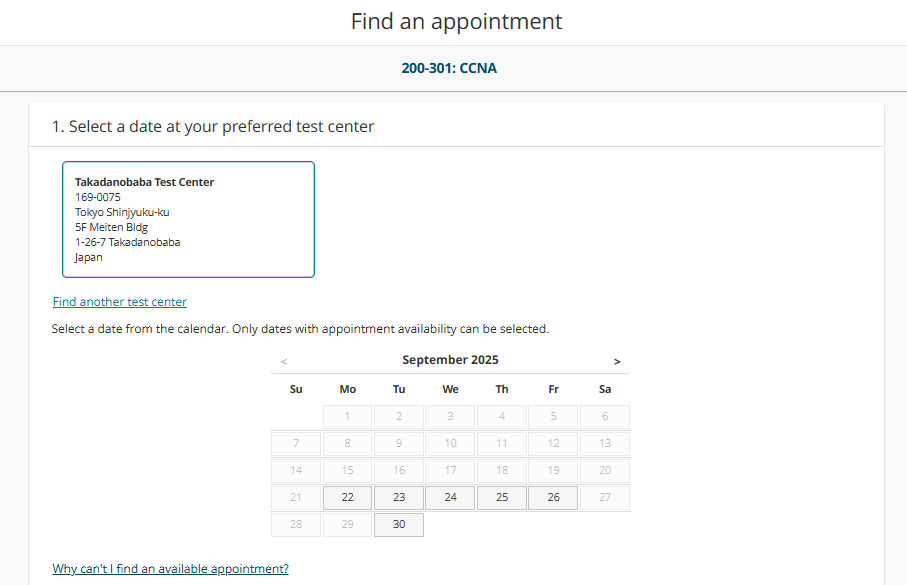Click the greyed-out September 15 cell
This screenshot has height=585, width=907.
pos(347,470)
